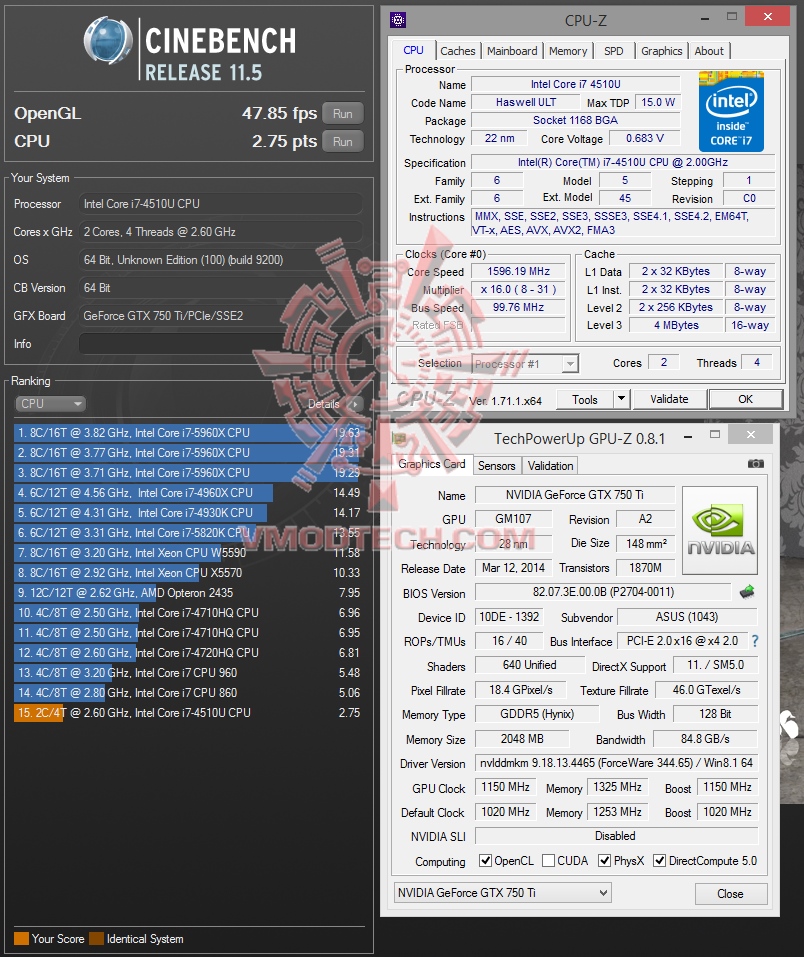Viewport: 804px width, 957px height.
Task: Switch to the Graphics tab in CPU-Z
Action: [661, 51]
